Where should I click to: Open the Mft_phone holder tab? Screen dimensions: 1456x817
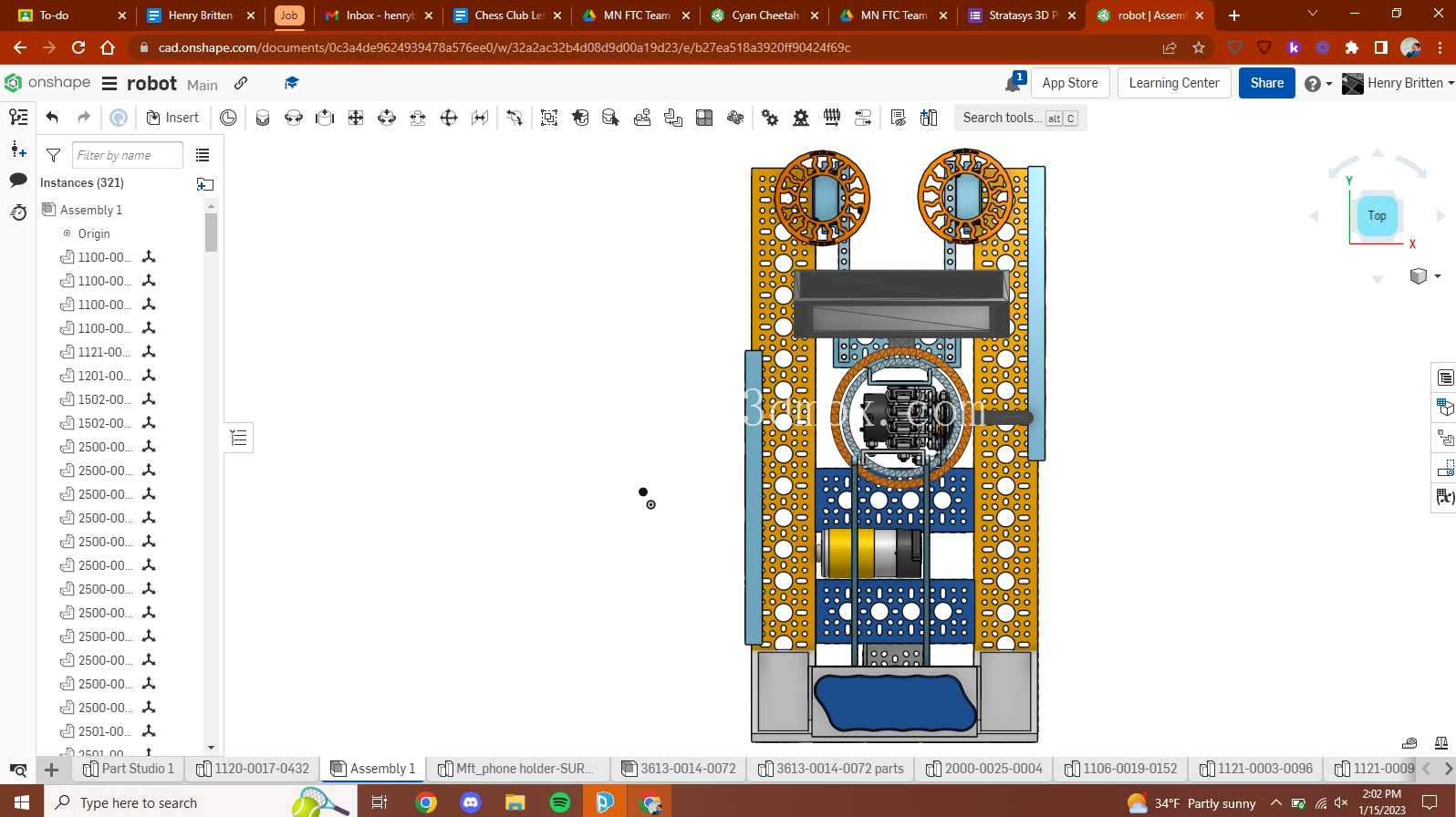click(516, 769)
